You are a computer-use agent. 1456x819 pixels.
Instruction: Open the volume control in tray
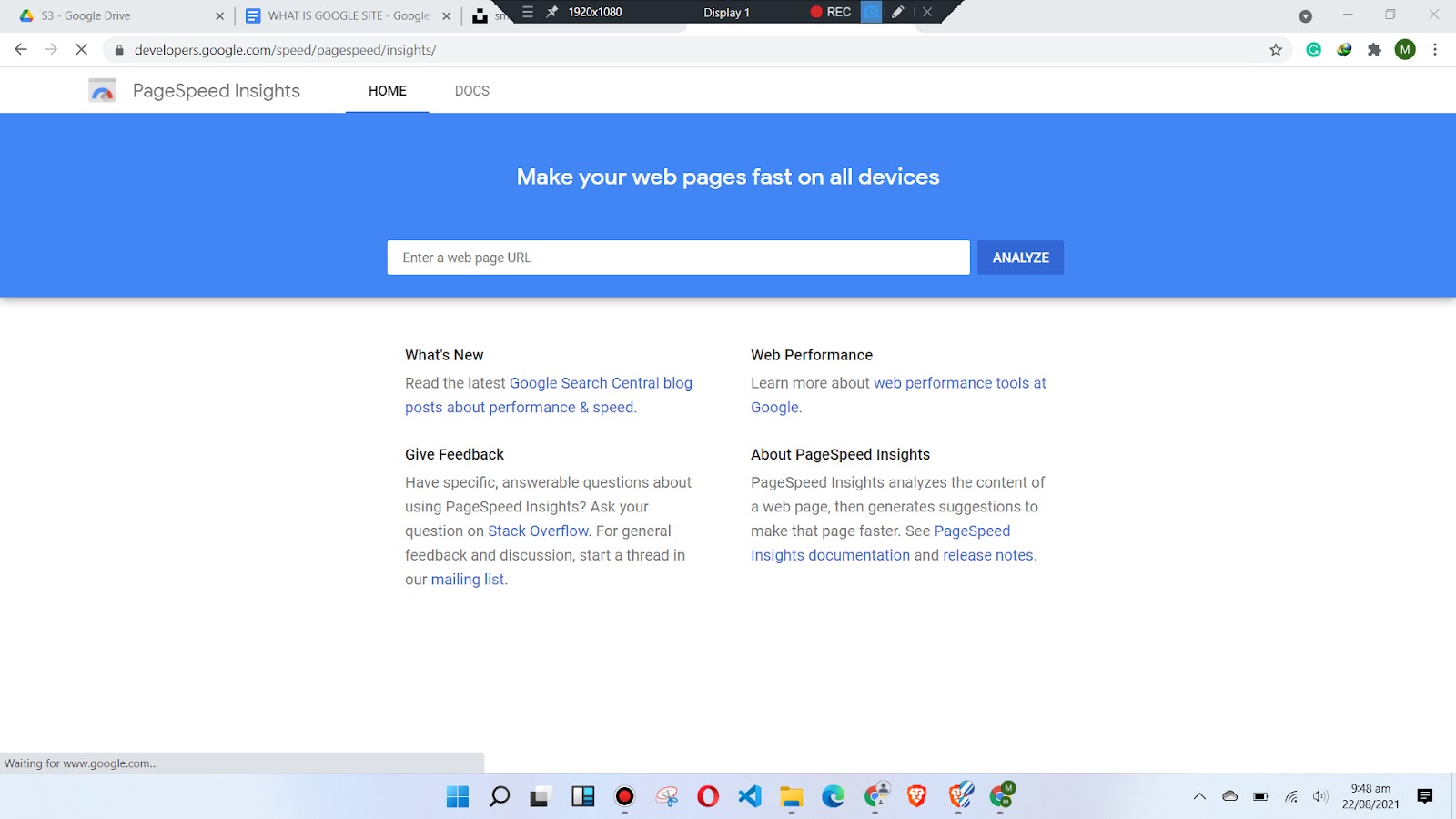[1320, 796]
